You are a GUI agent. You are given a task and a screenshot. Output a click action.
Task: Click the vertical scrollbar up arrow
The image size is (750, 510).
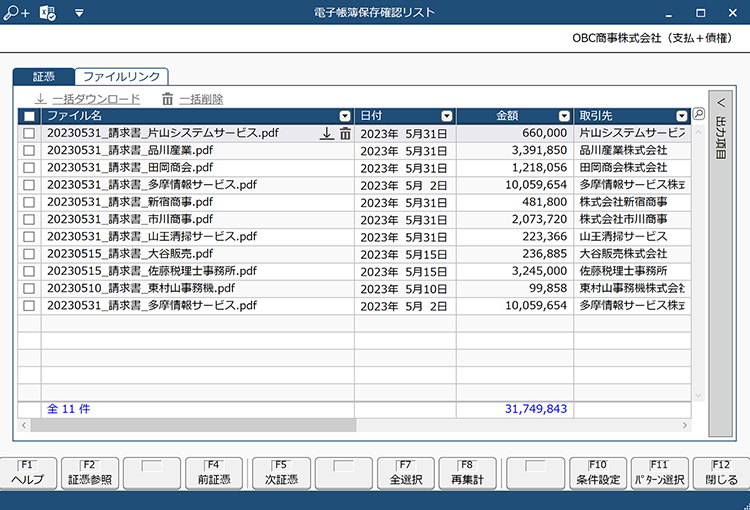[x=698, y=132]
